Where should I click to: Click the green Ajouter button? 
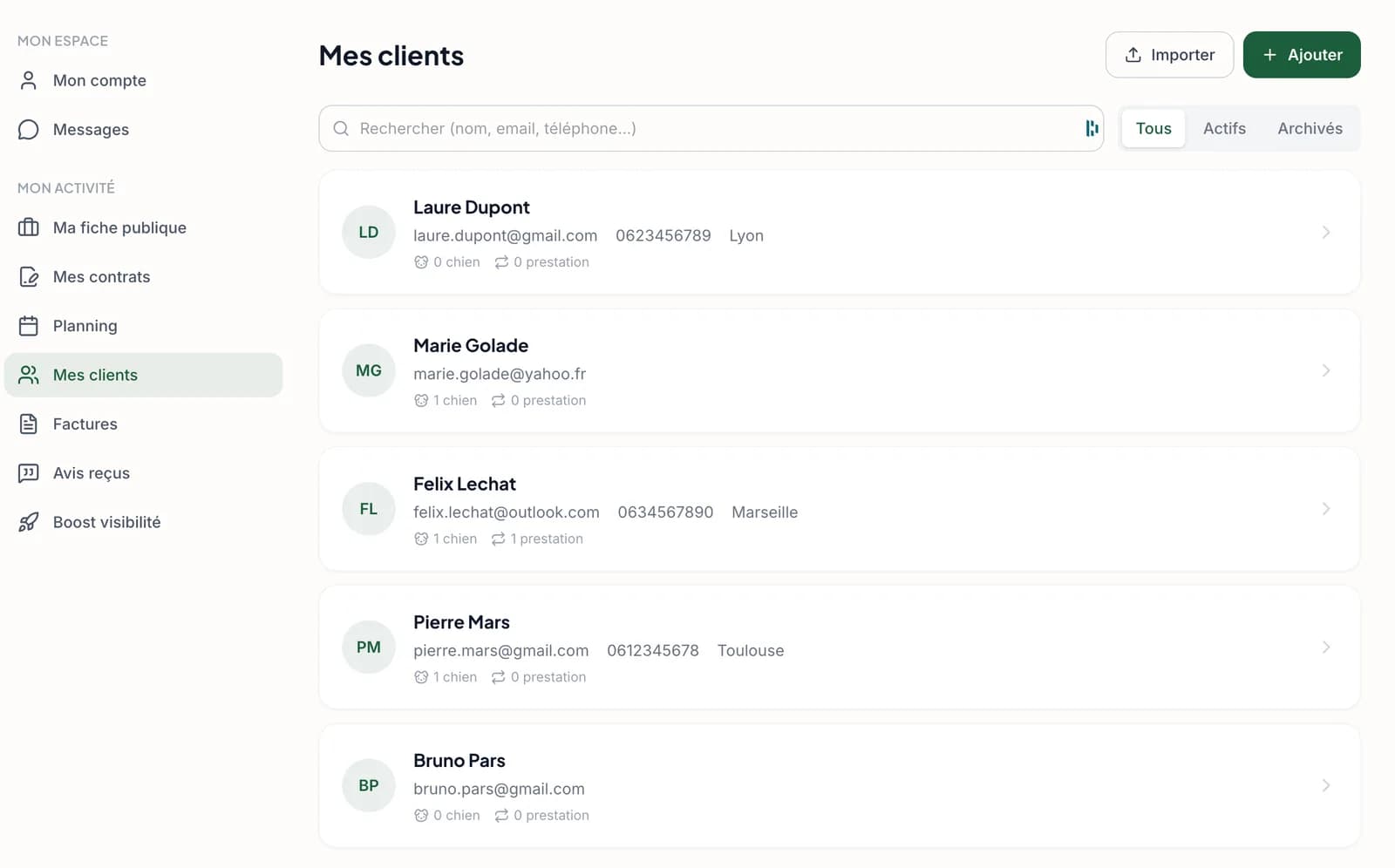(x=1302, y=55)
